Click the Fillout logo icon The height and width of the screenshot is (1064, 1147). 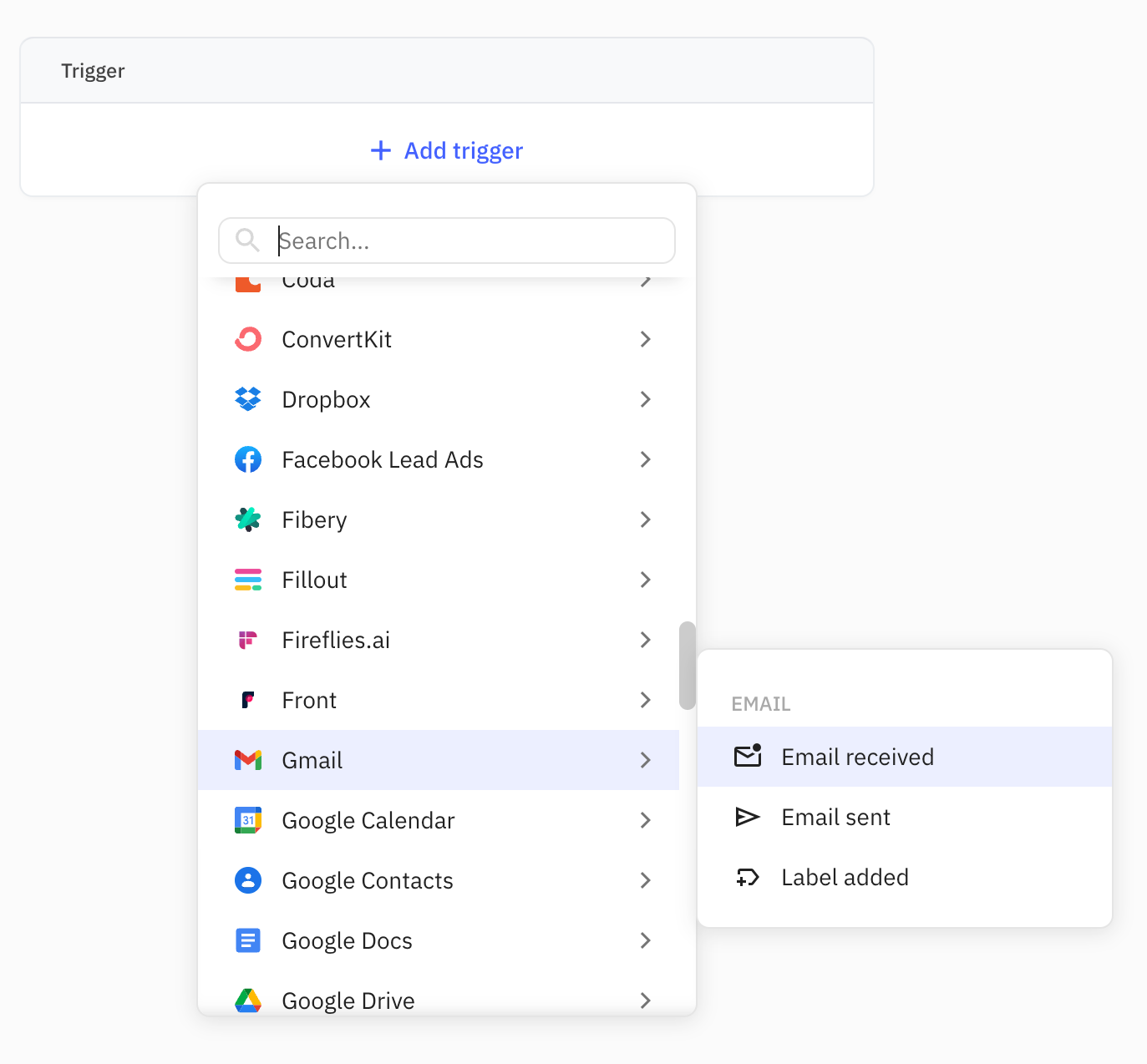coord(248,580)
